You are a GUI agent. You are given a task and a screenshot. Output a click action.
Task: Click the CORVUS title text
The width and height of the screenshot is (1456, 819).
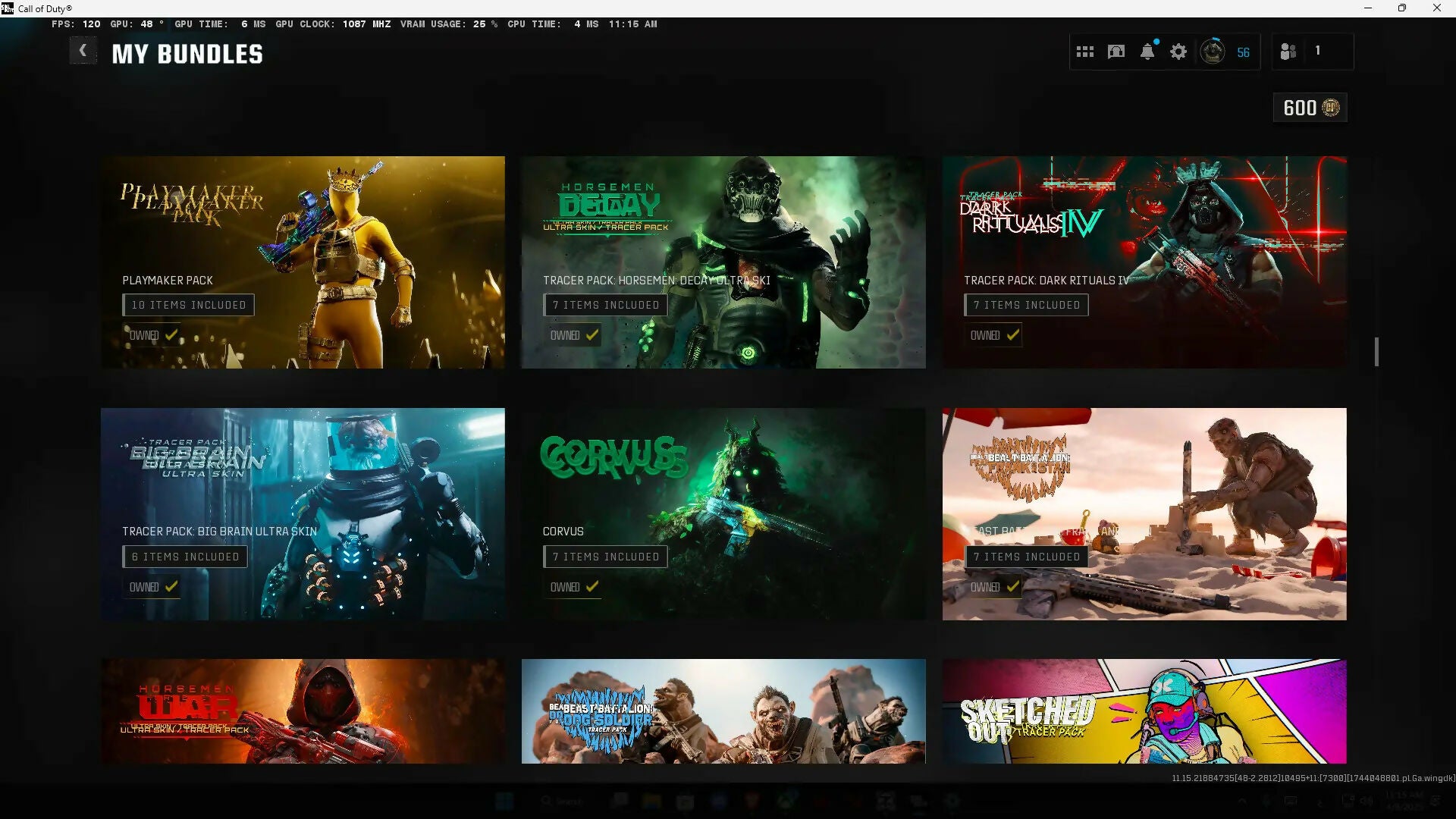point(563,532)
